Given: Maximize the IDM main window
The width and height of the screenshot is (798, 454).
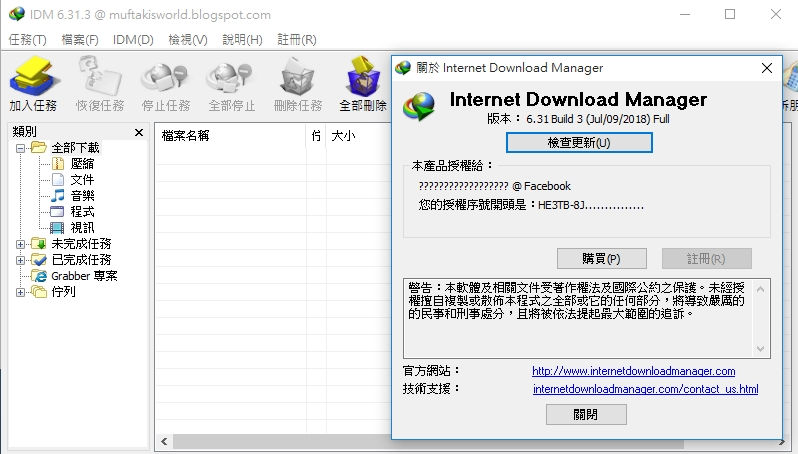Looking at the screenshot, I should click(x=730, y=14).
